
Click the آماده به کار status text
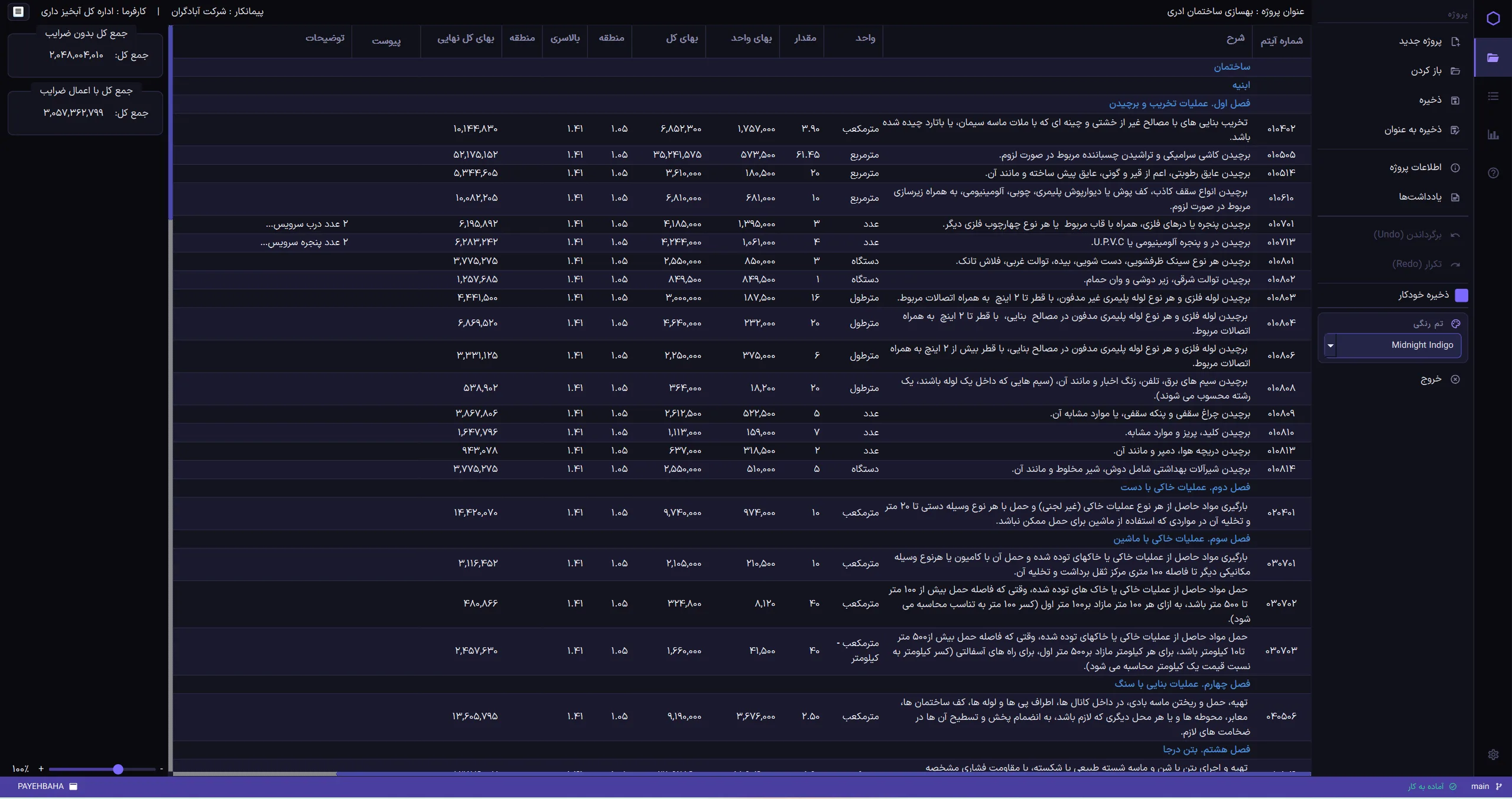[1426, 787]
